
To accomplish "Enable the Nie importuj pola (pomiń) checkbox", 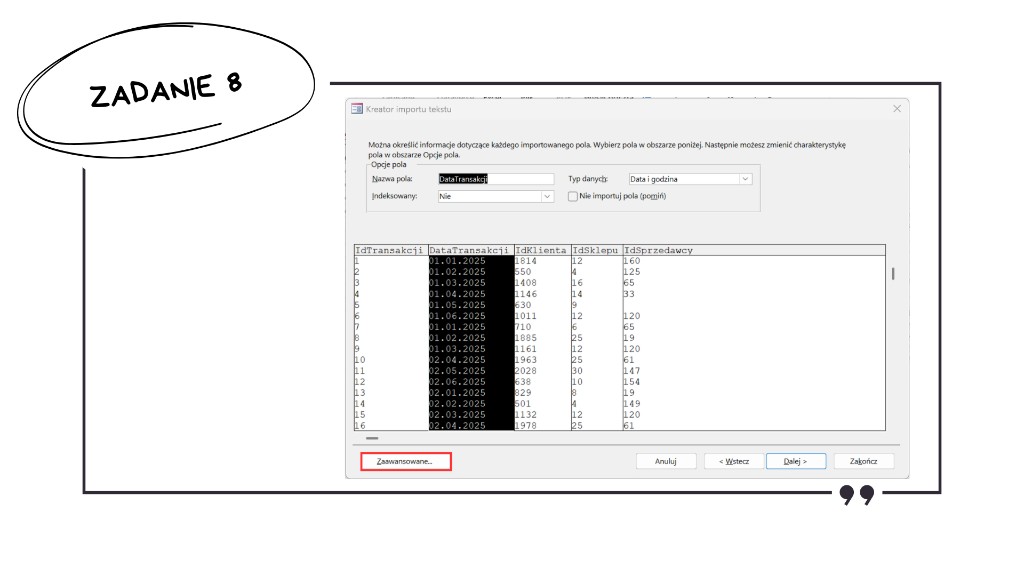I will [x=573, y=196].
